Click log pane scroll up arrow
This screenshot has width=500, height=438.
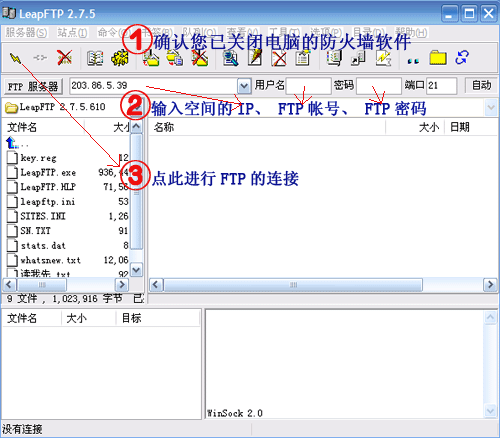click(490, 317)
